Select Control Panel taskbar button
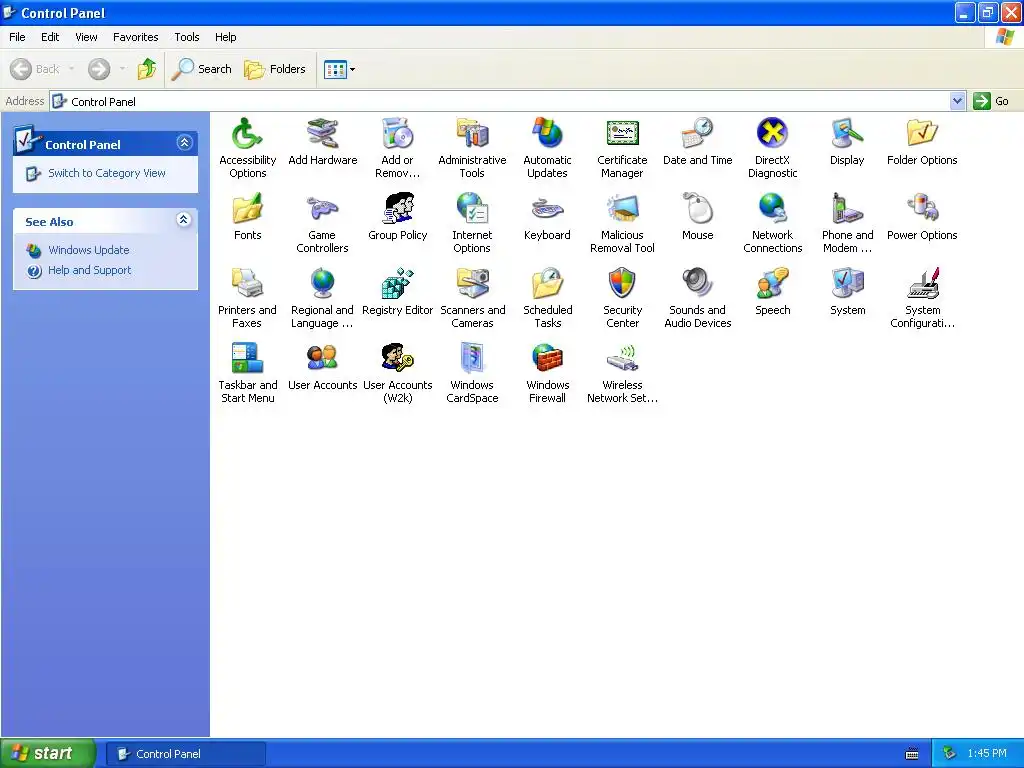This screenshot has height=768, width=1024. (x=186, y=754)
